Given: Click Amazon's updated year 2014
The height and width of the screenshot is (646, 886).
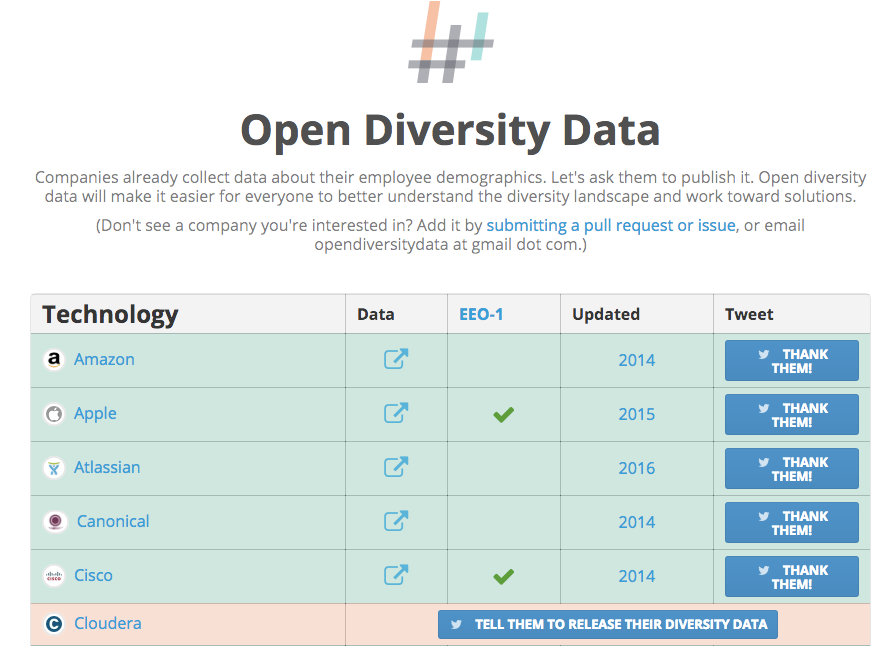Looking at the screenshot, I should [637, 360].
